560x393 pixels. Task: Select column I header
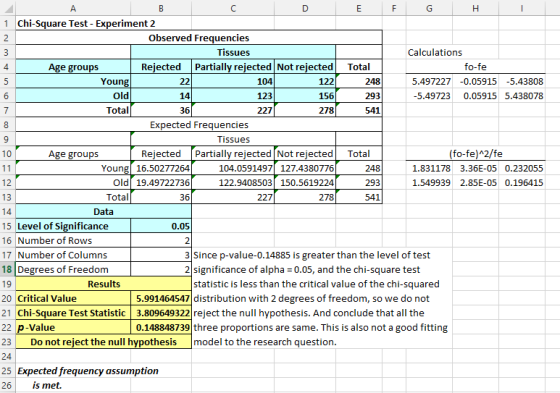click(522, 8)
